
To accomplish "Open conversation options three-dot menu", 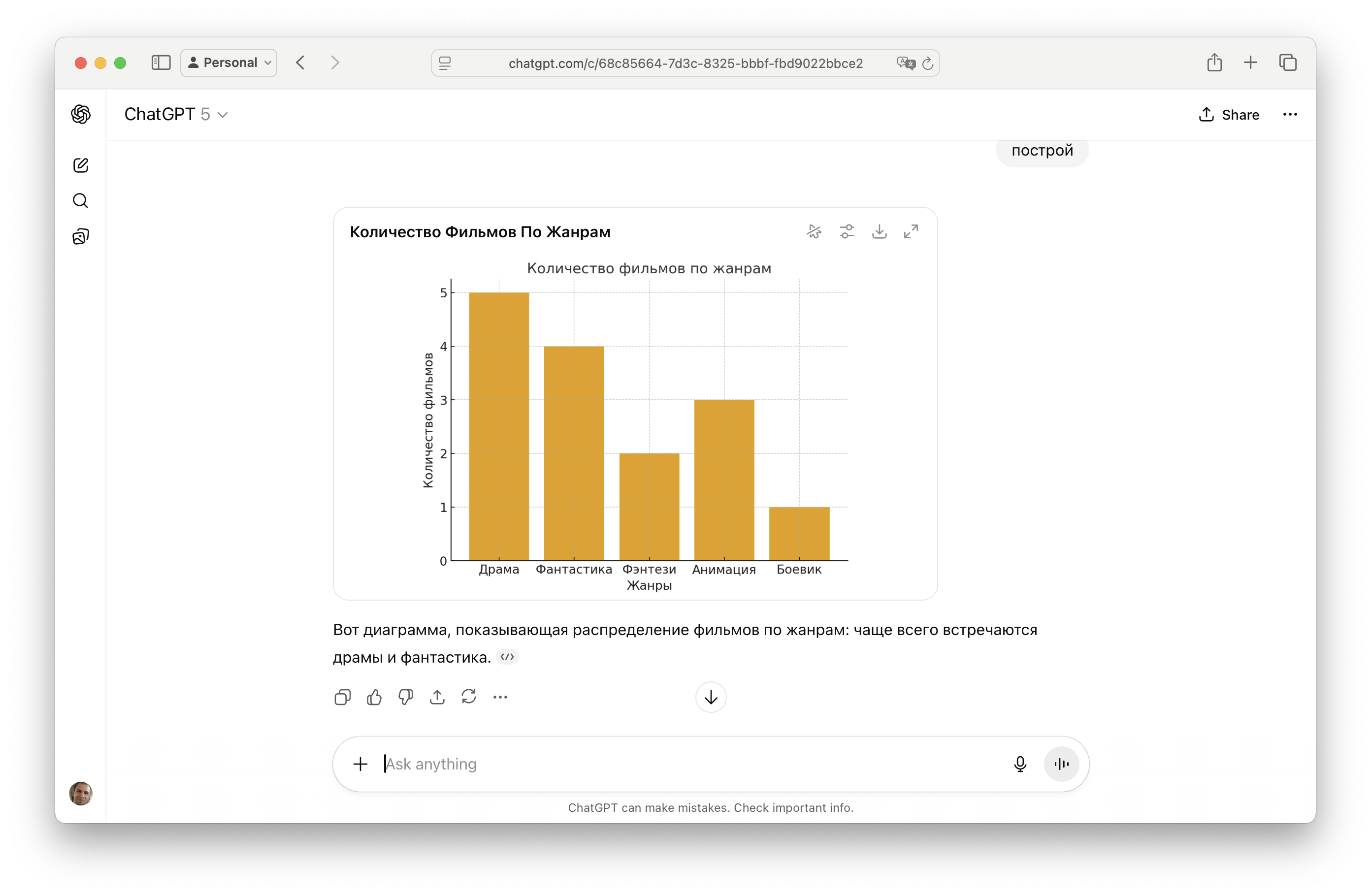I will coord(1290,115).
